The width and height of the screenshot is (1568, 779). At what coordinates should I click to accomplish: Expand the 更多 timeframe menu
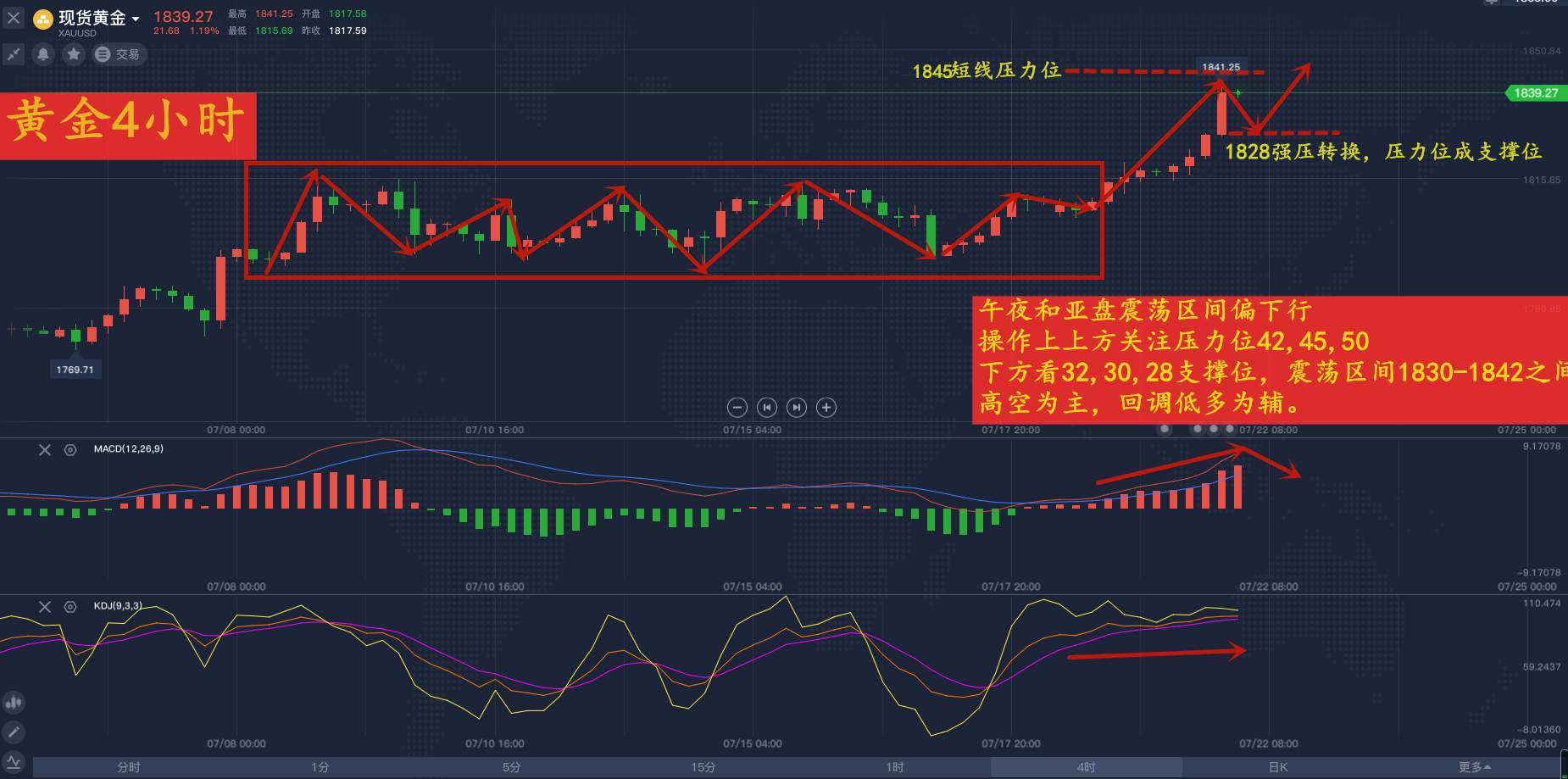[1475, 767]
